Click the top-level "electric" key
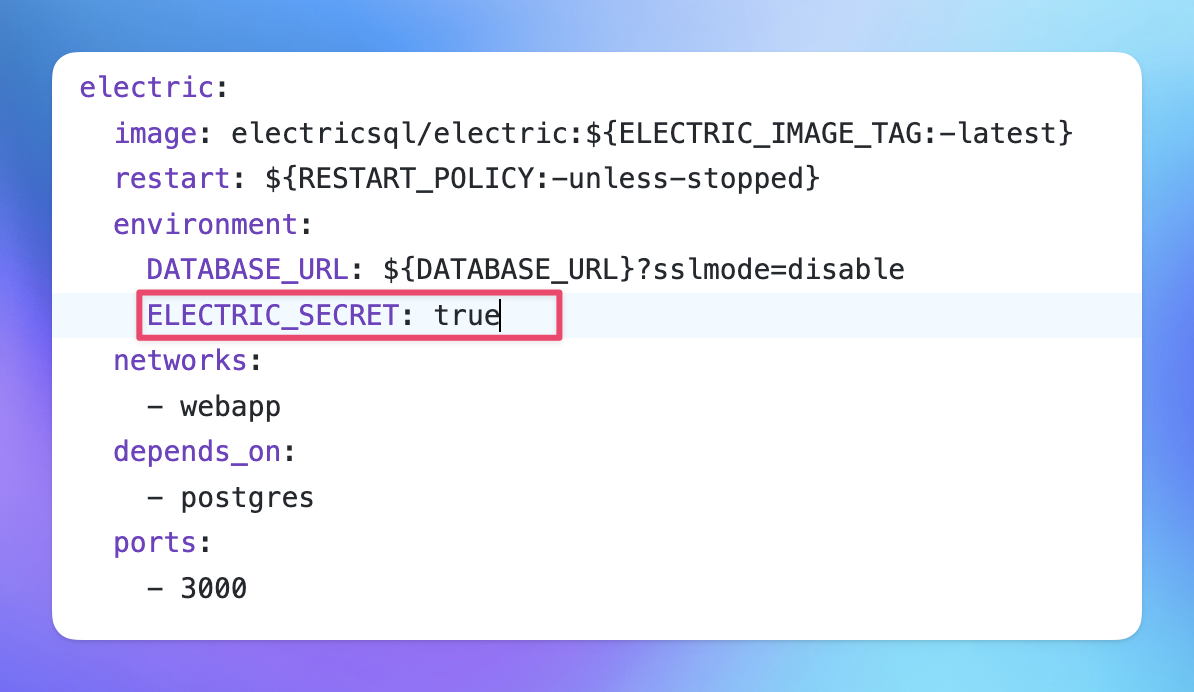The image size is (1194, 692). tap(146, 87)
